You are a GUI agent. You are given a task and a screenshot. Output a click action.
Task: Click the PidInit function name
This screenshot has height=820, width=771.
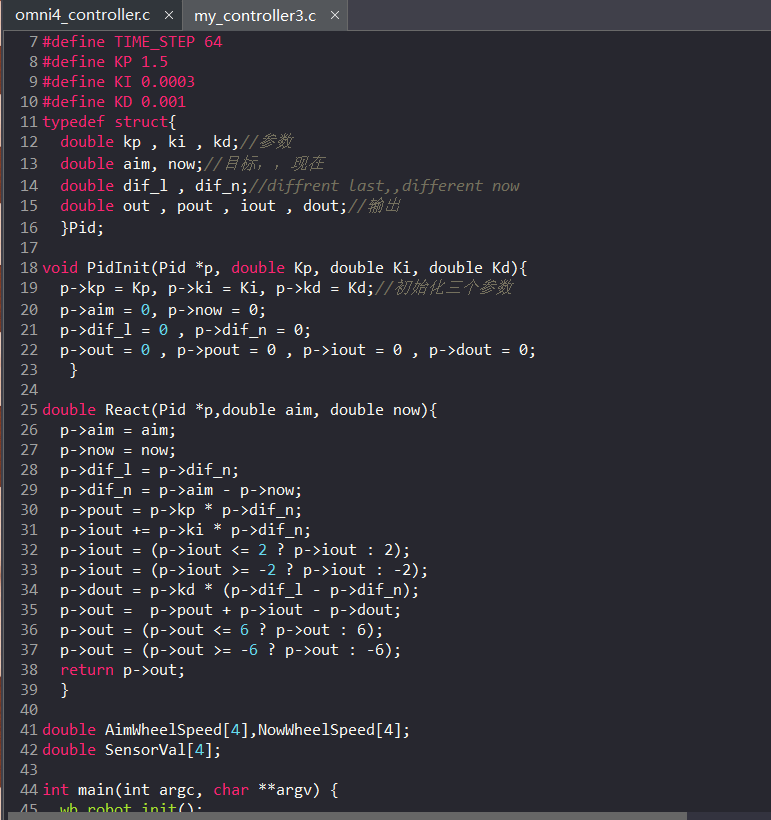pyautogui.click(x=115, y=268)
